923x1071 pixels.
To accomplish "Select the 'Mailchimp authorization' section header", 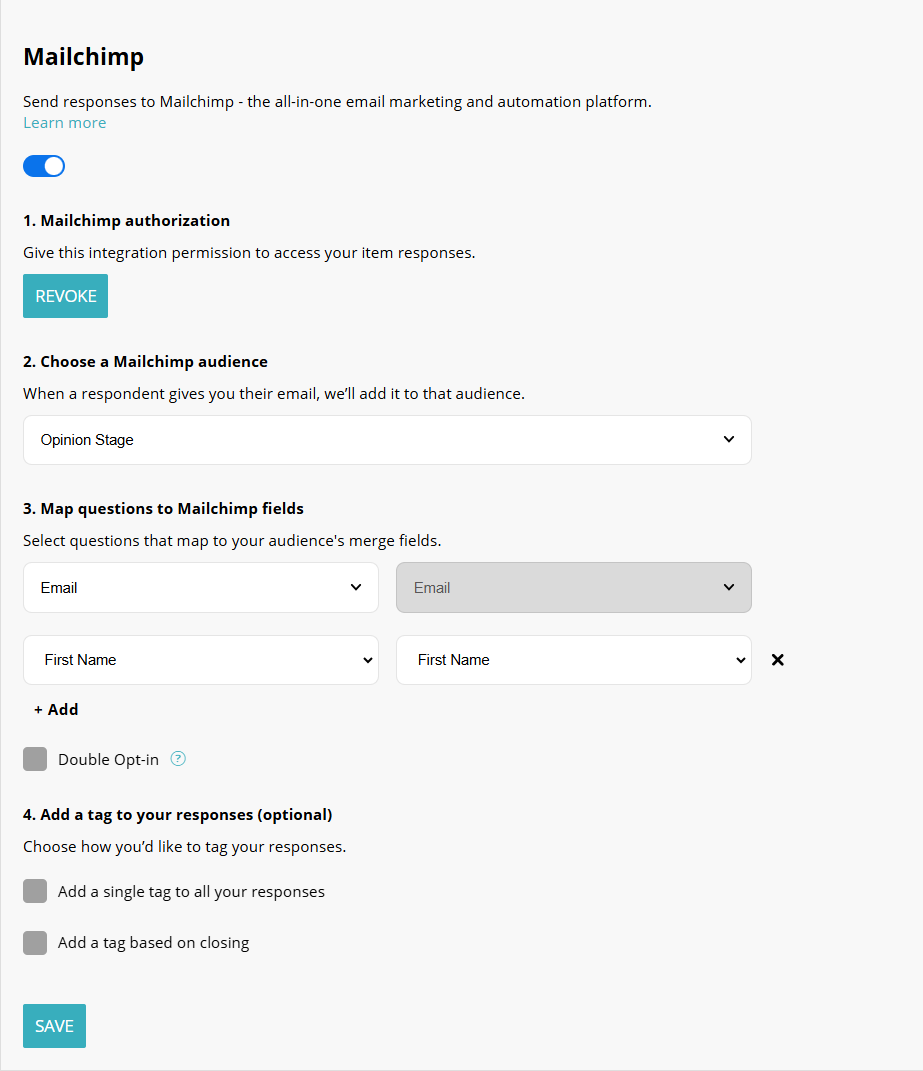I will [127, 220].
